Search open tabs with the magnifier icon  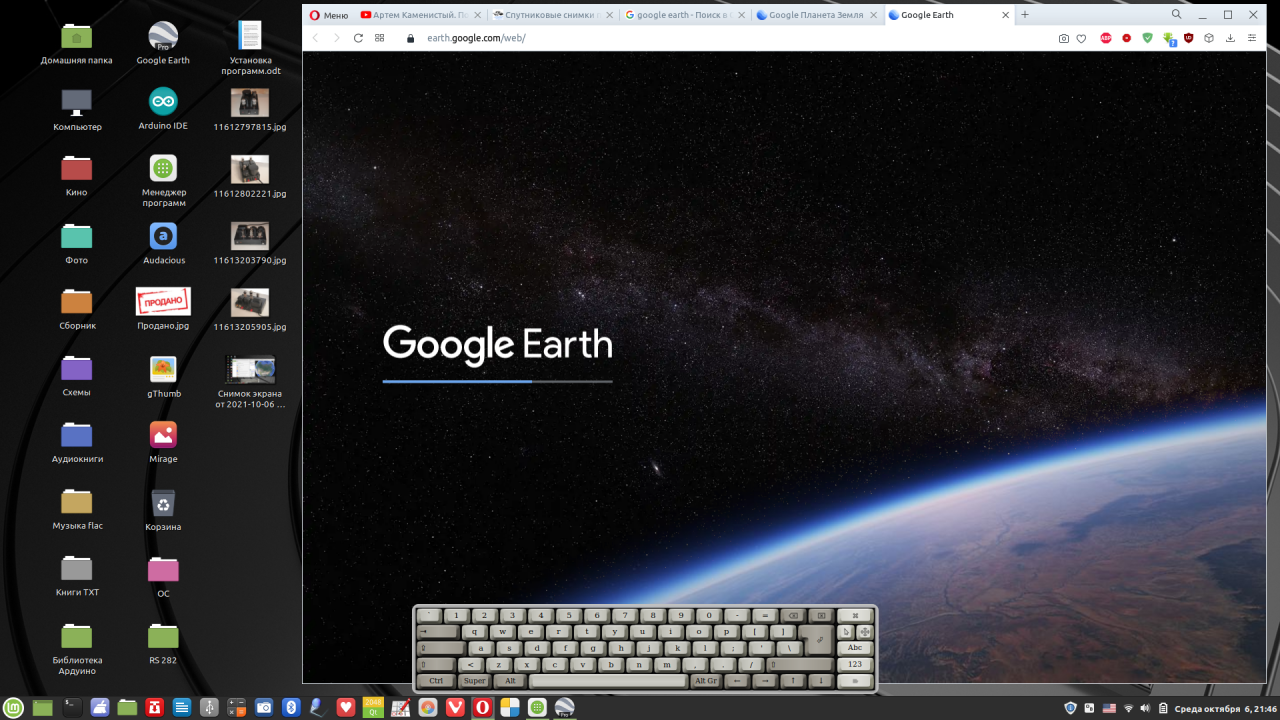(x=1176, y=15)
